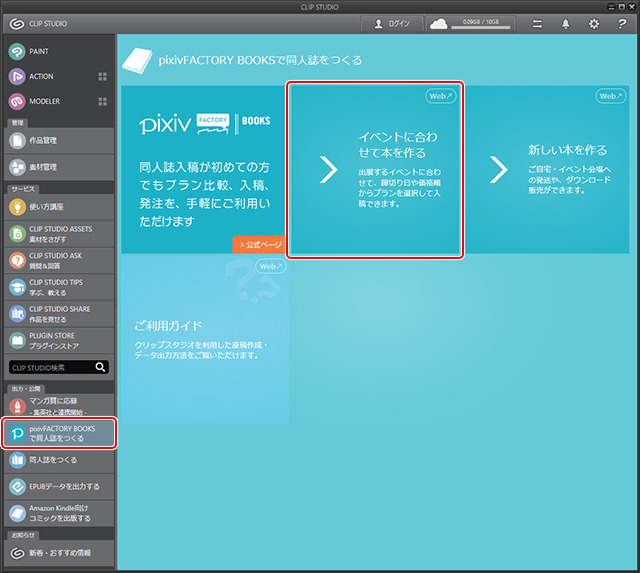Viewport: 640px width, 573px height.
Task: Click Web badge on イベントに合わせて本を作る card
Action: click(440, 96)
